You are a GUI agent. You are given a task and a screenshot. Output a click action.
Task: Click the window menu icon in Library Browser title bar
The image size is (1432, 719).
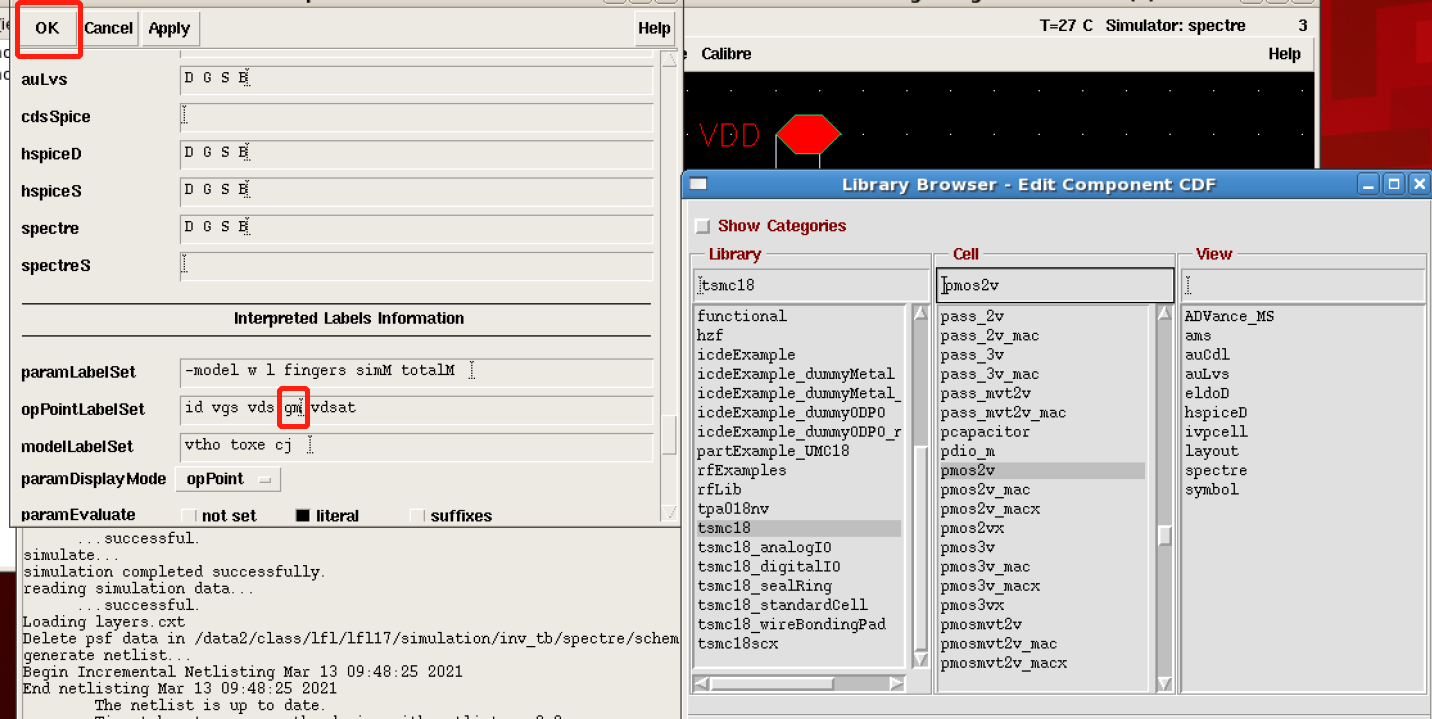pos(699,184)
